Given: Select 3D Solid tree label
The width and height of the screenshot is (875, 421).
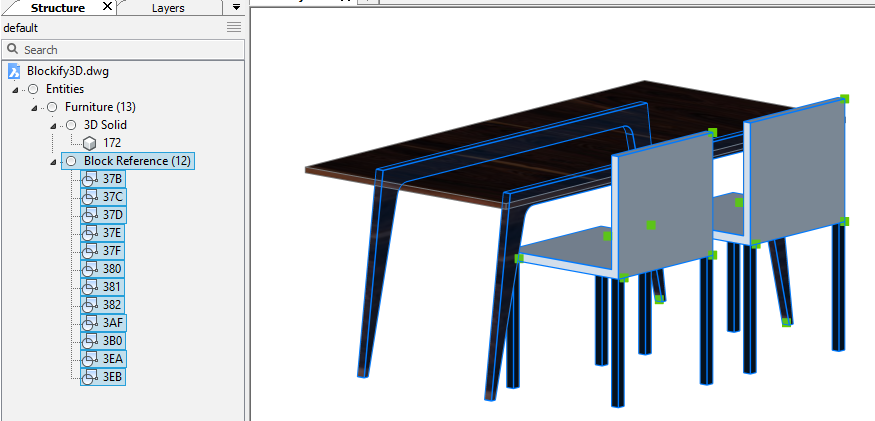Looking at the screenshot, I should click(105, 125).
